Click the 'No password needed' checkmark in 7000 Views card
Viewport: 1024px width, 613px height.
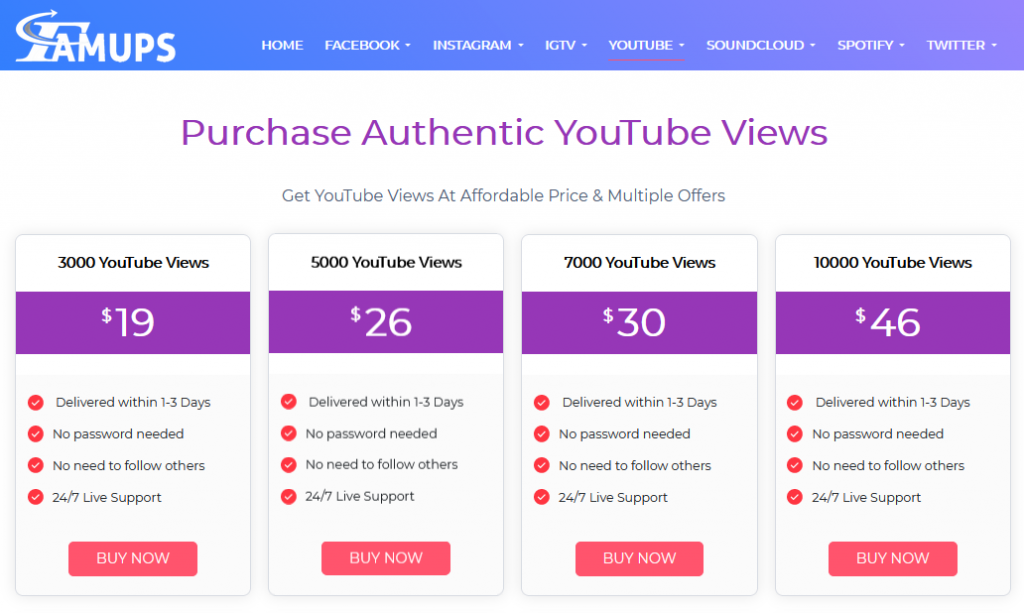point(541,433)
